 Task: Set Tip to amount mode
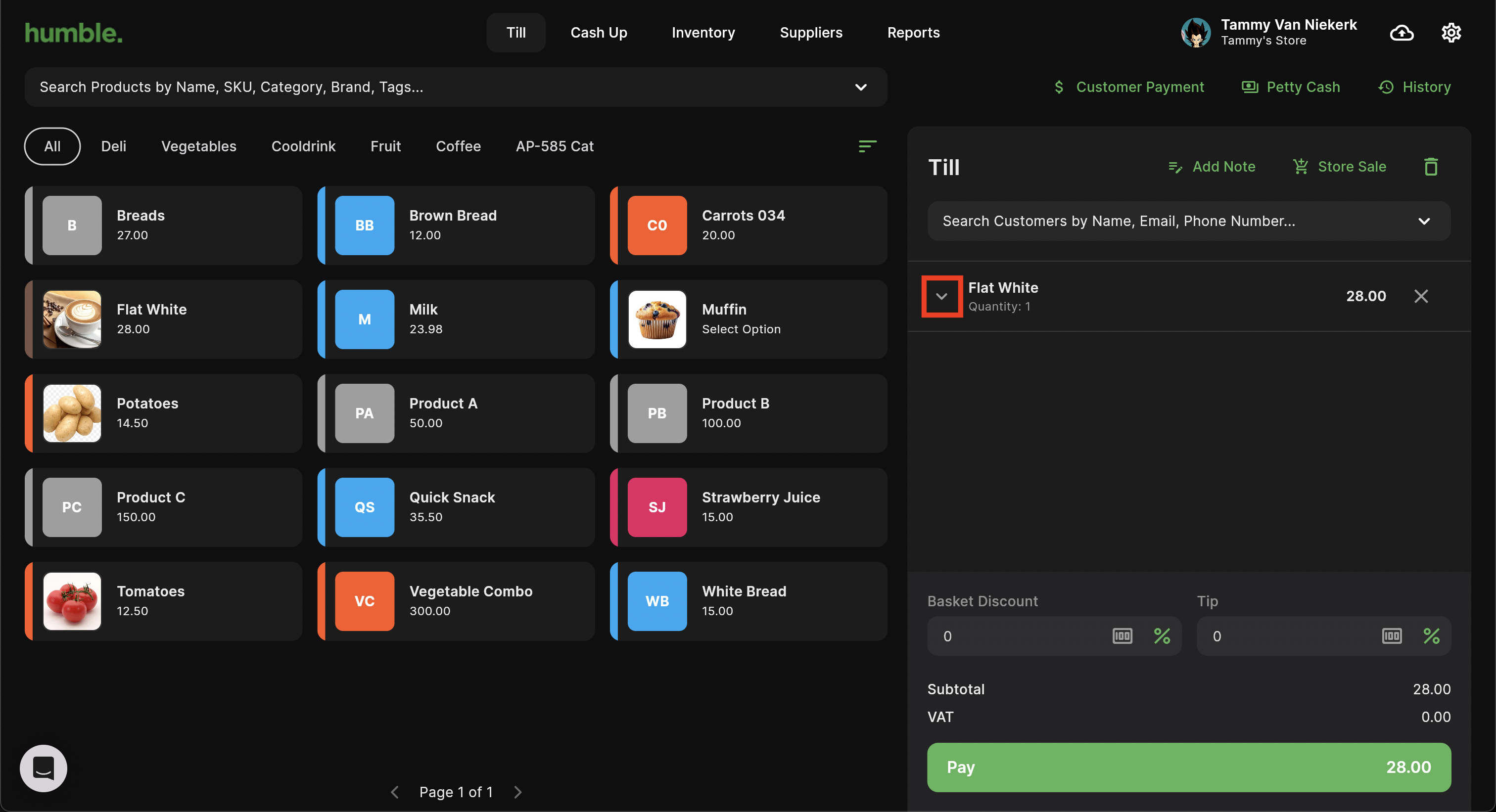pos(1391,635)
